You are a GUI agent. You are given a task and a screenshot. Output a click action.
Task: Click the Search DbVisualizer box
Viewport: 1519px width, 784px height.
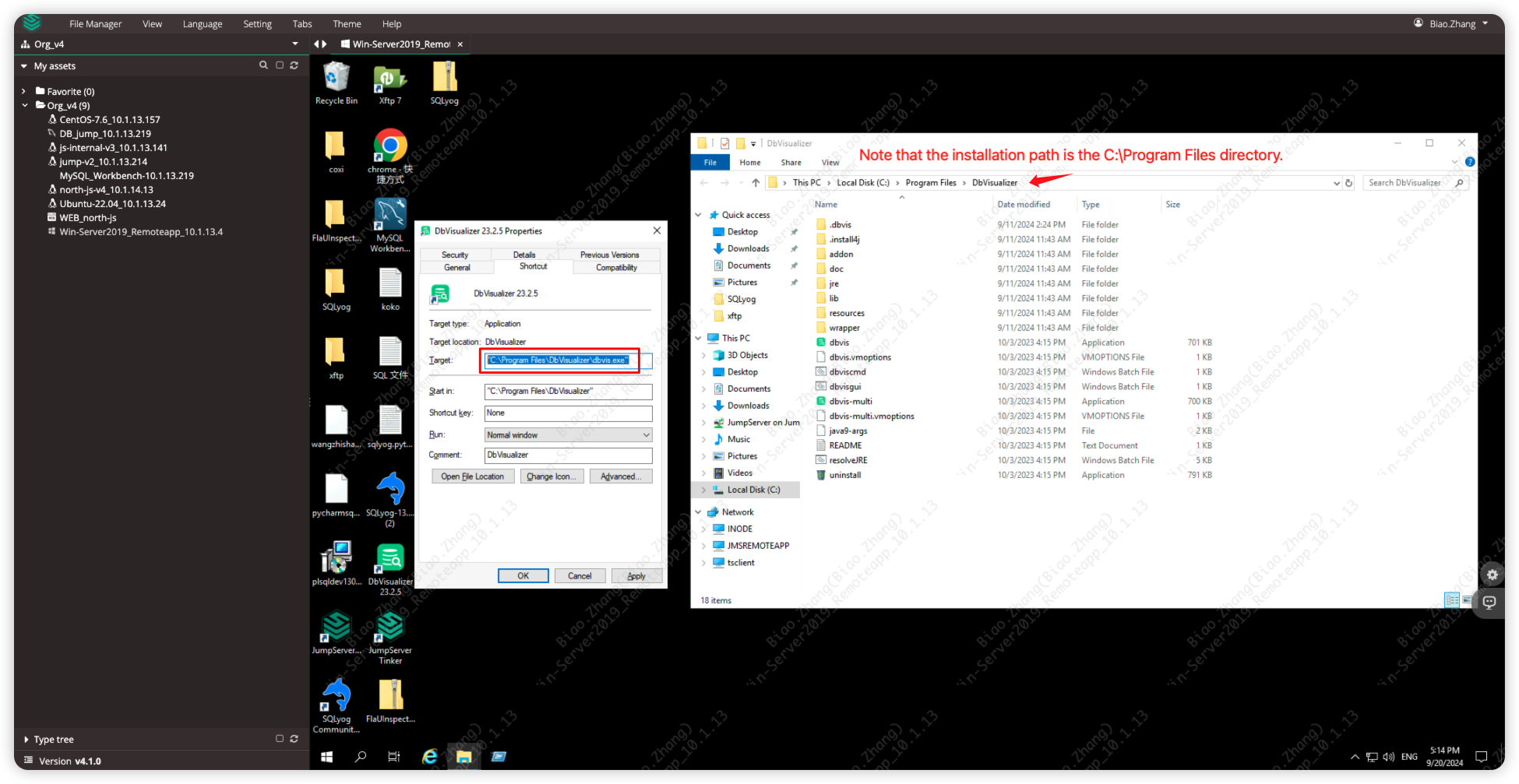(1416, 183)
